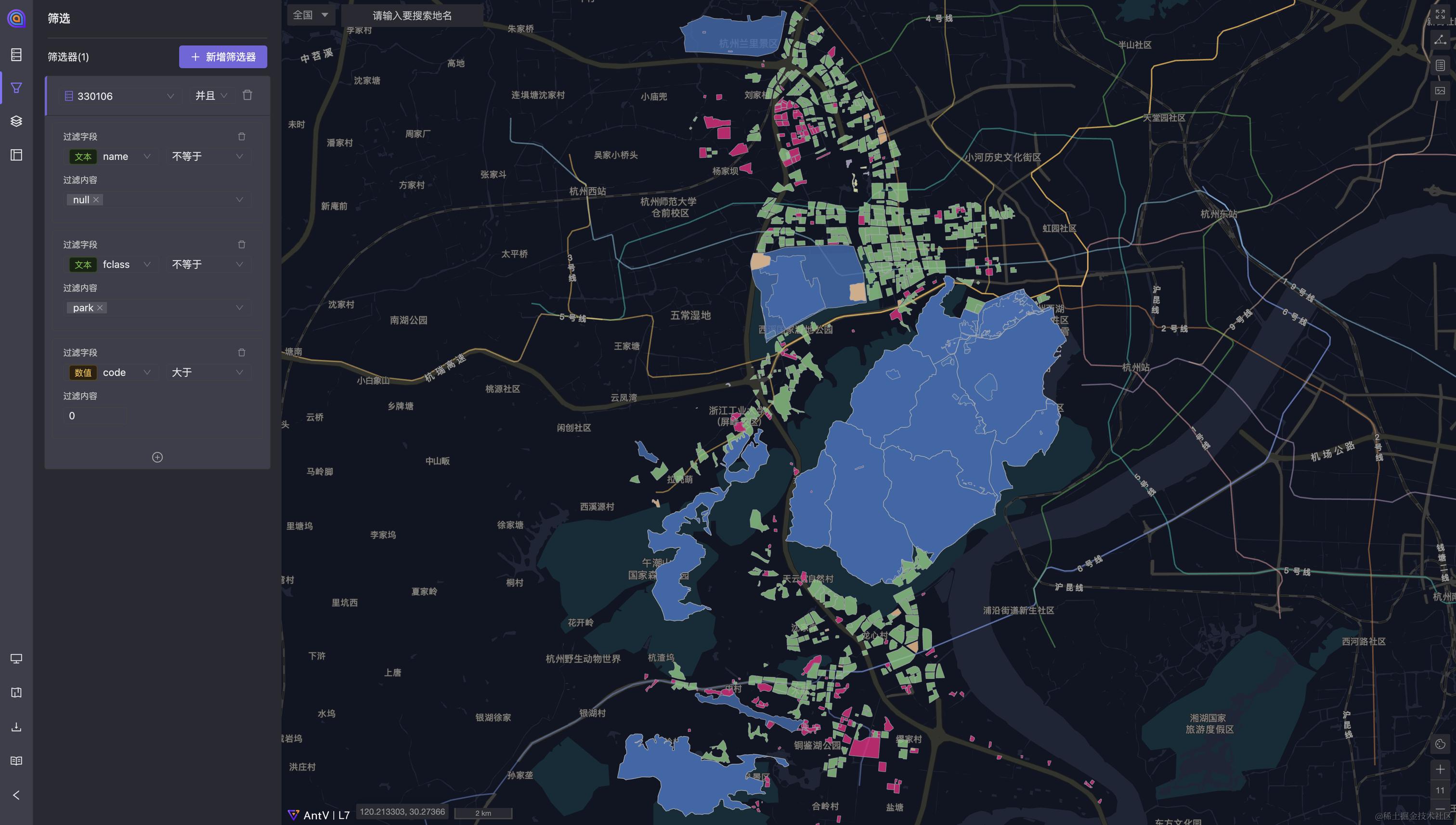Open the 并且 logic operator dropdown
Image resolution: width=1456 pixels, height=825 pixels.
coord(211,96)
